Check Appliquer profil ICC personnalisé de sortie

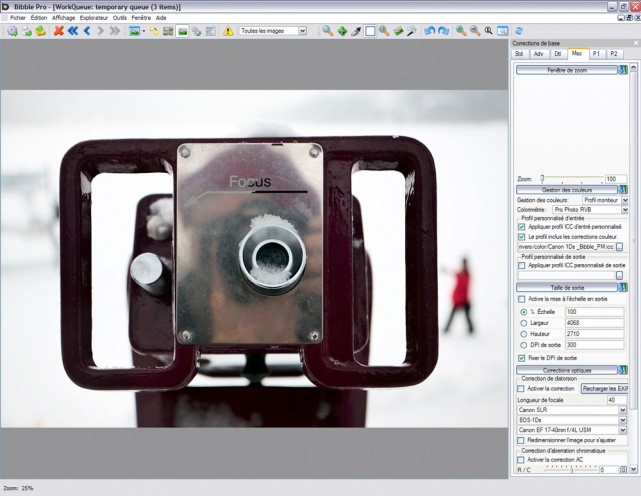[x=521, y=265]
